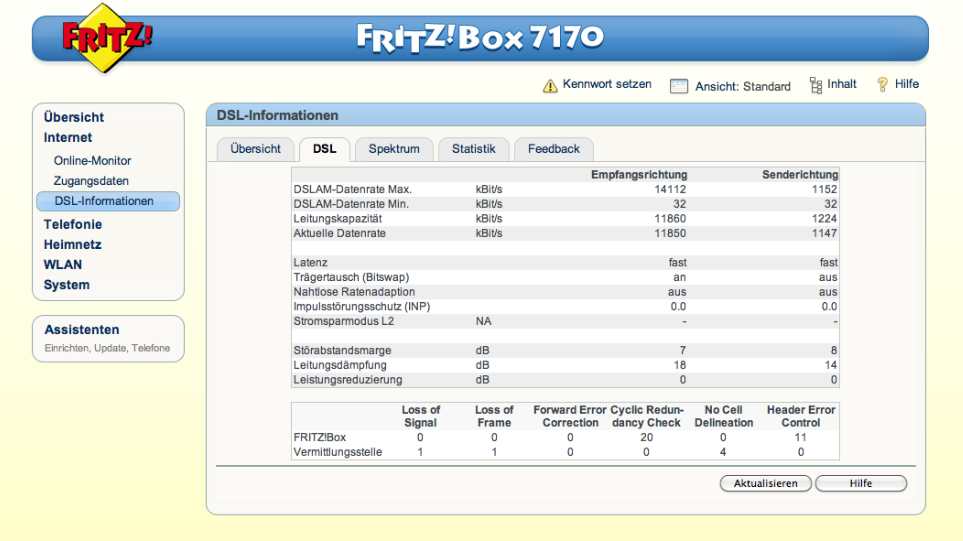This screenshot has width=963, height=541.
Task: Click the Nahtlose Ratenadaption row label
Action: pyautogui.click(x=354, y=292)
